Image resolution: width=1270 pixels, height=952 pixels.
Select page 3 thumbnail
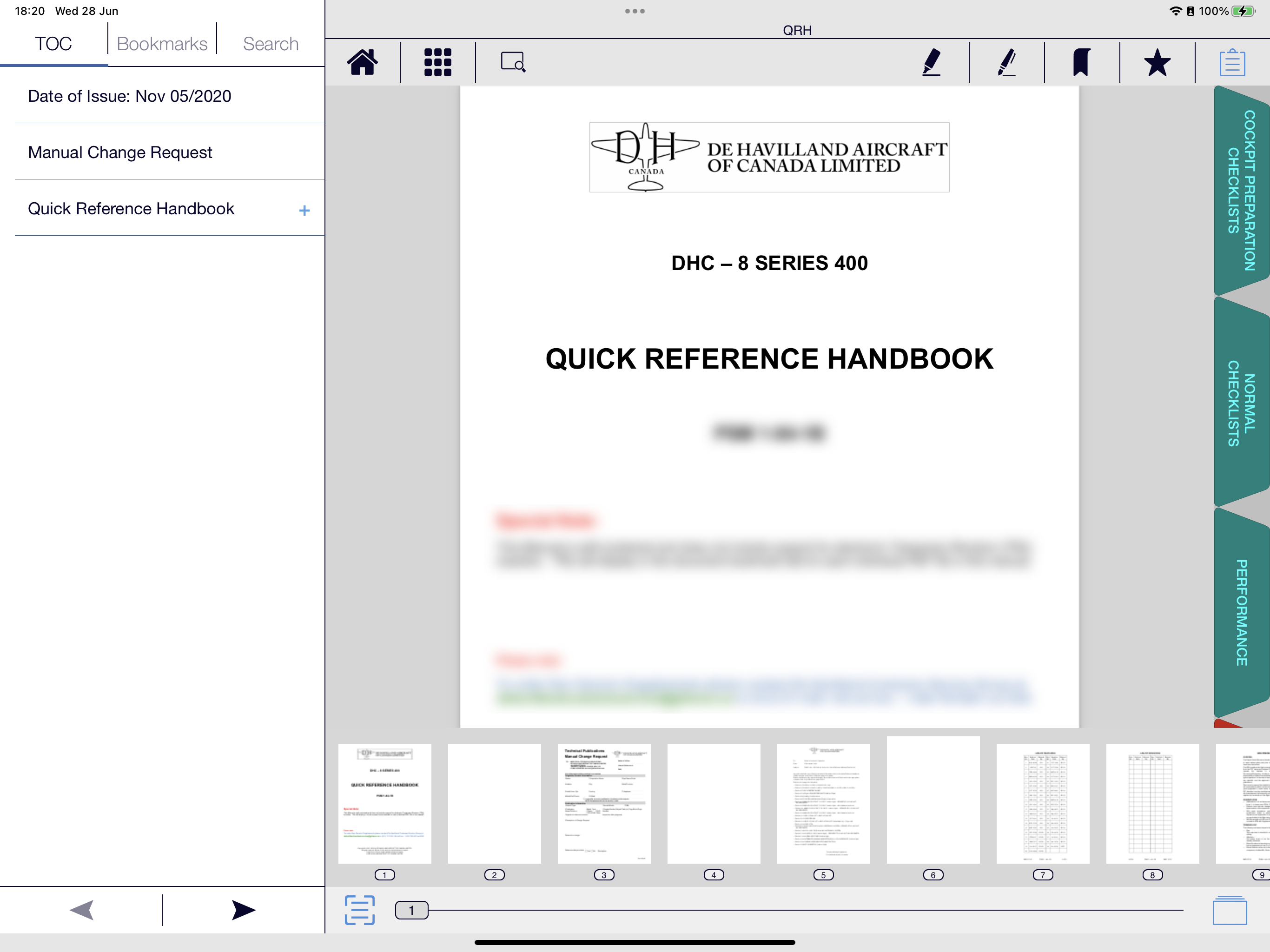[603, 803]
